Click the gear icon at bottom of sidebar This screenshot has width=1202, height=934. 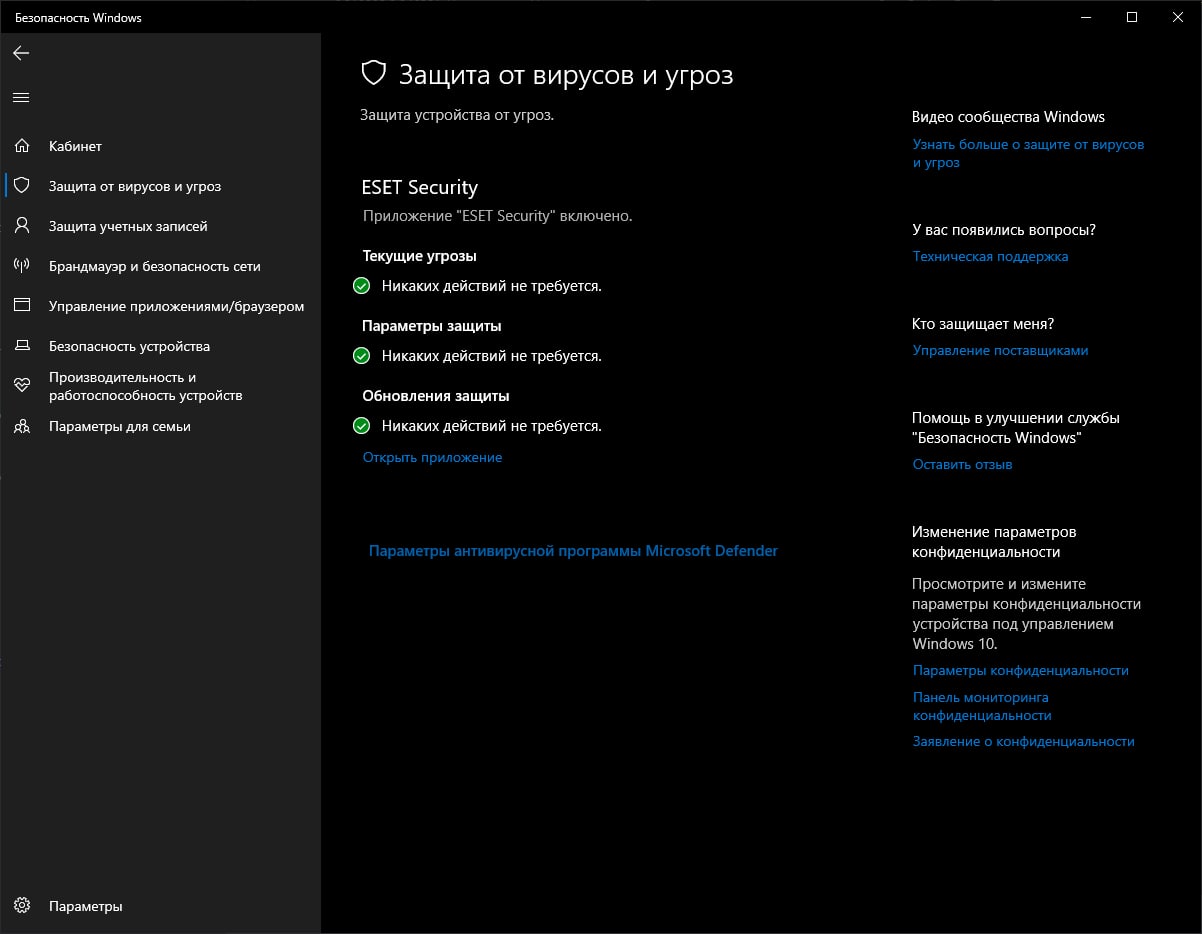coord(22,906)
